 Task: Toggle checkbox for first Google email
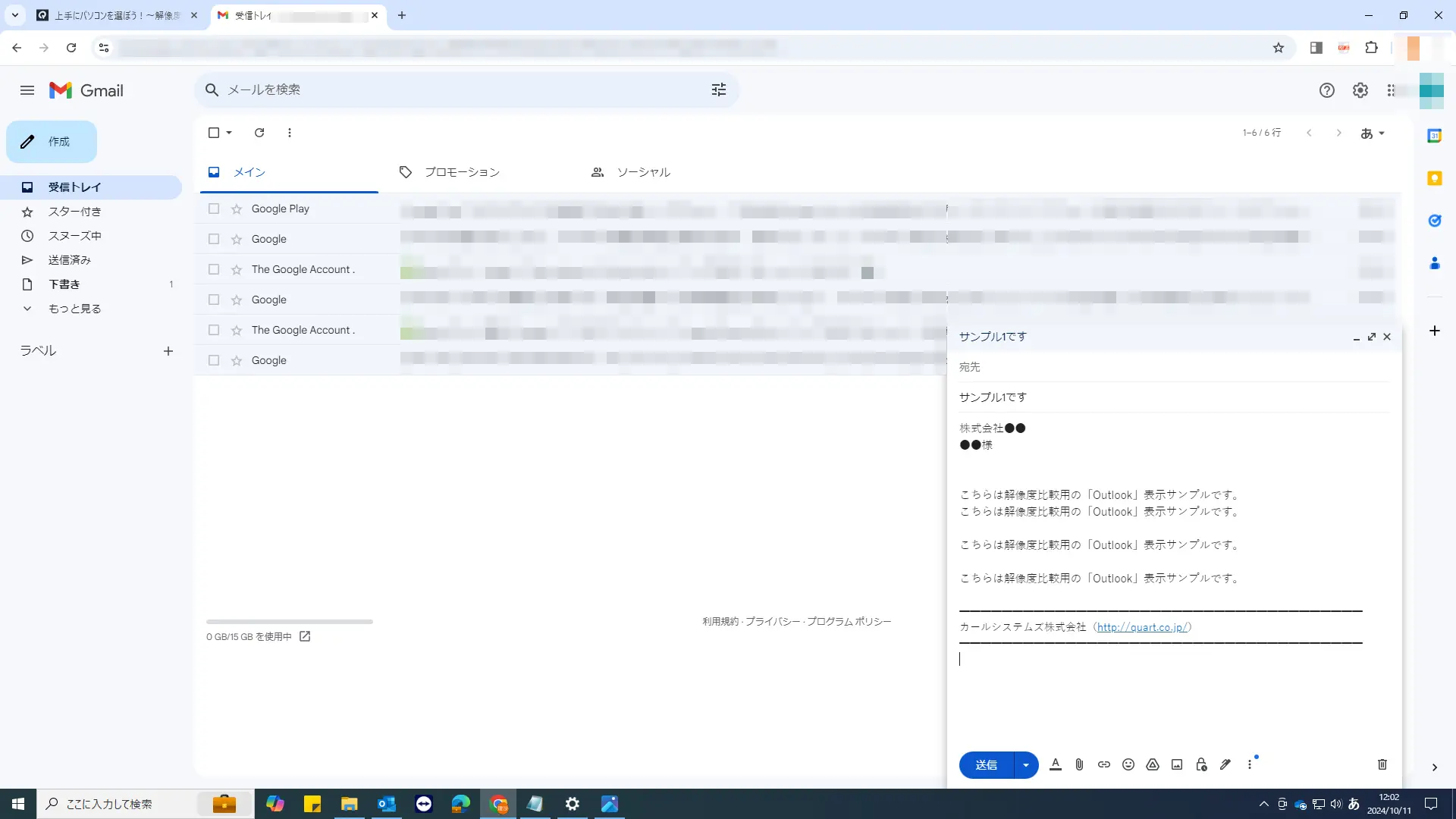tap(213, 238)
